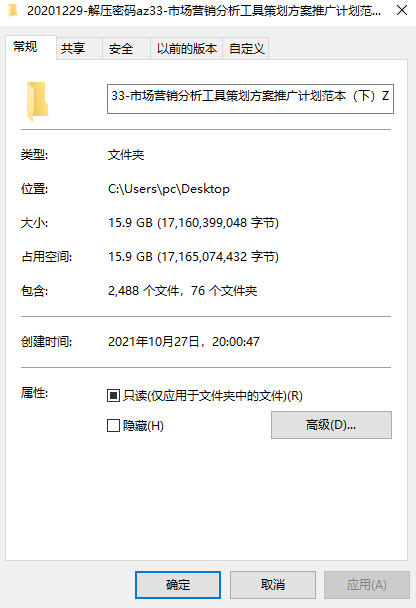Click the large folder icon beside name field
The height and width of the screenshot is (608, 416).
tap(38, 101)
